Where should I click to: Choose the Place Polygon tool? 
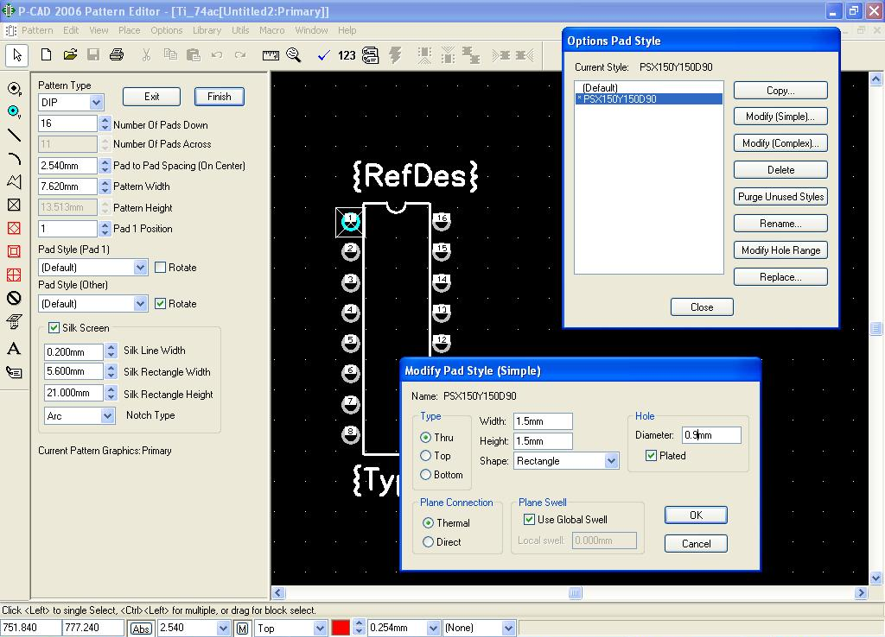[x=14, y=182]
